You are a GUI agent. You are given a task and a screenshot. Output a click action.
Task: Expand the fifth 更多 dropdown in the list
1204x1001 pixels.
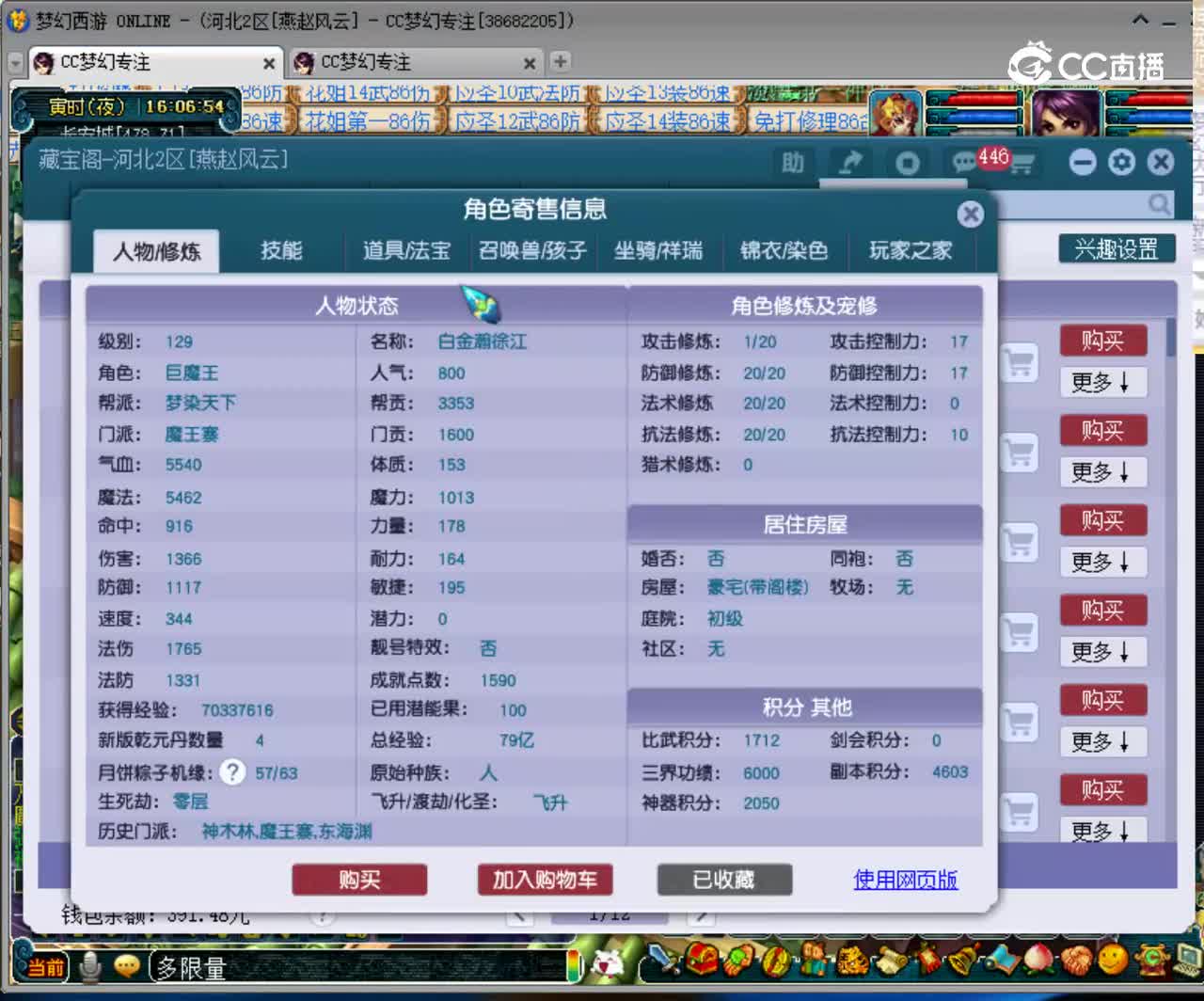pos(1102,741)
